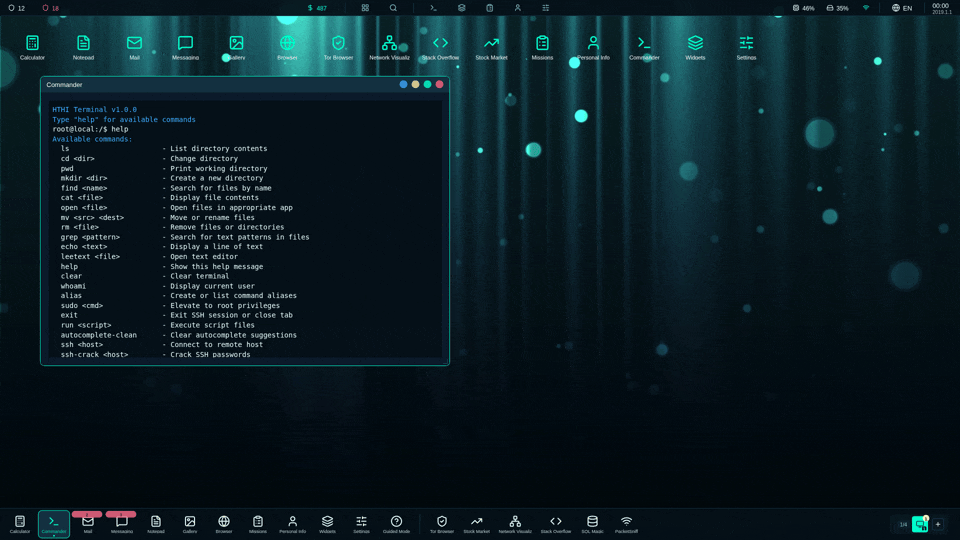Open the app grid in top bar
Screen dimensions: 960x540
point(365,8)
